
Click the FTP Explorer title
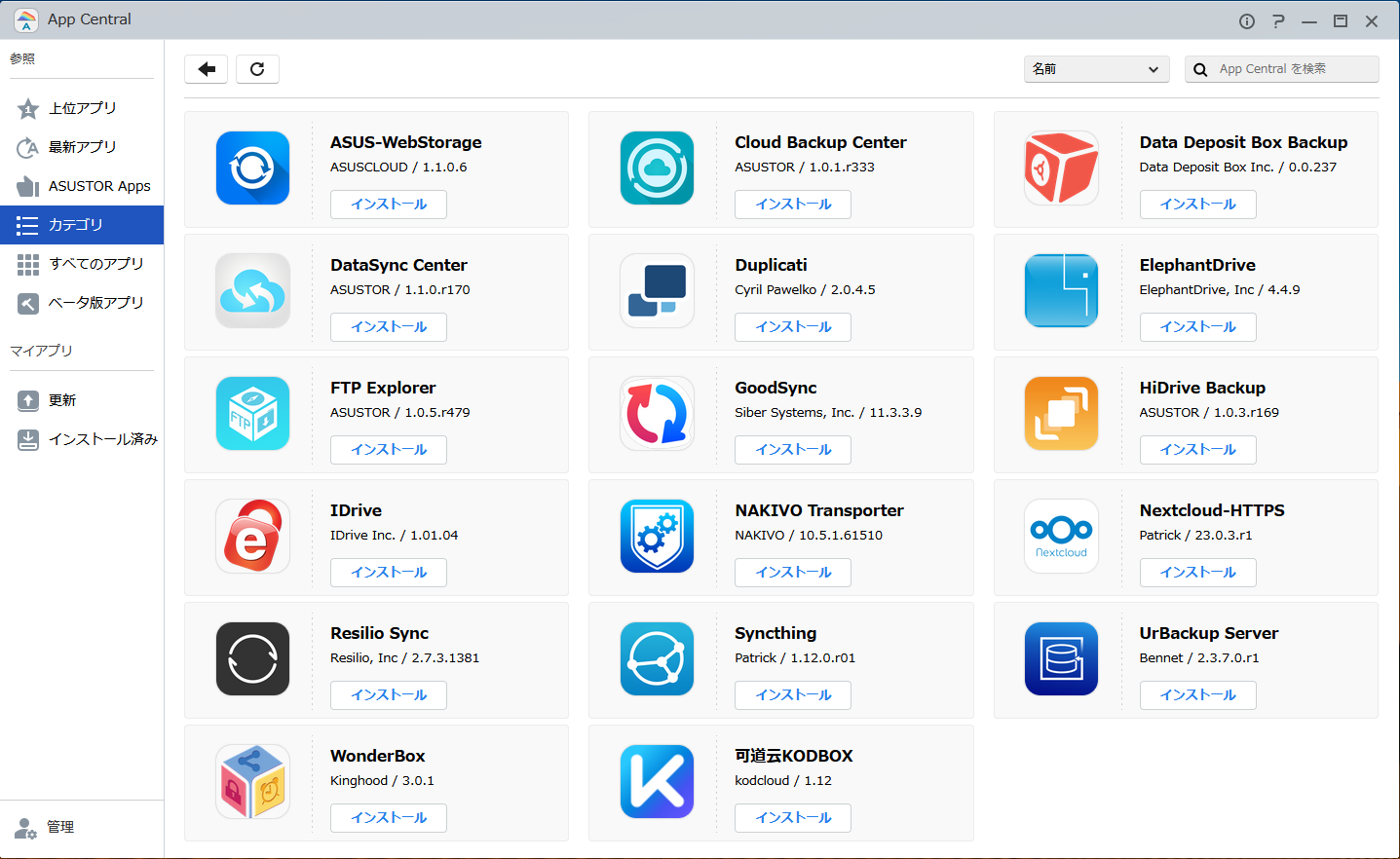[383, 388]
